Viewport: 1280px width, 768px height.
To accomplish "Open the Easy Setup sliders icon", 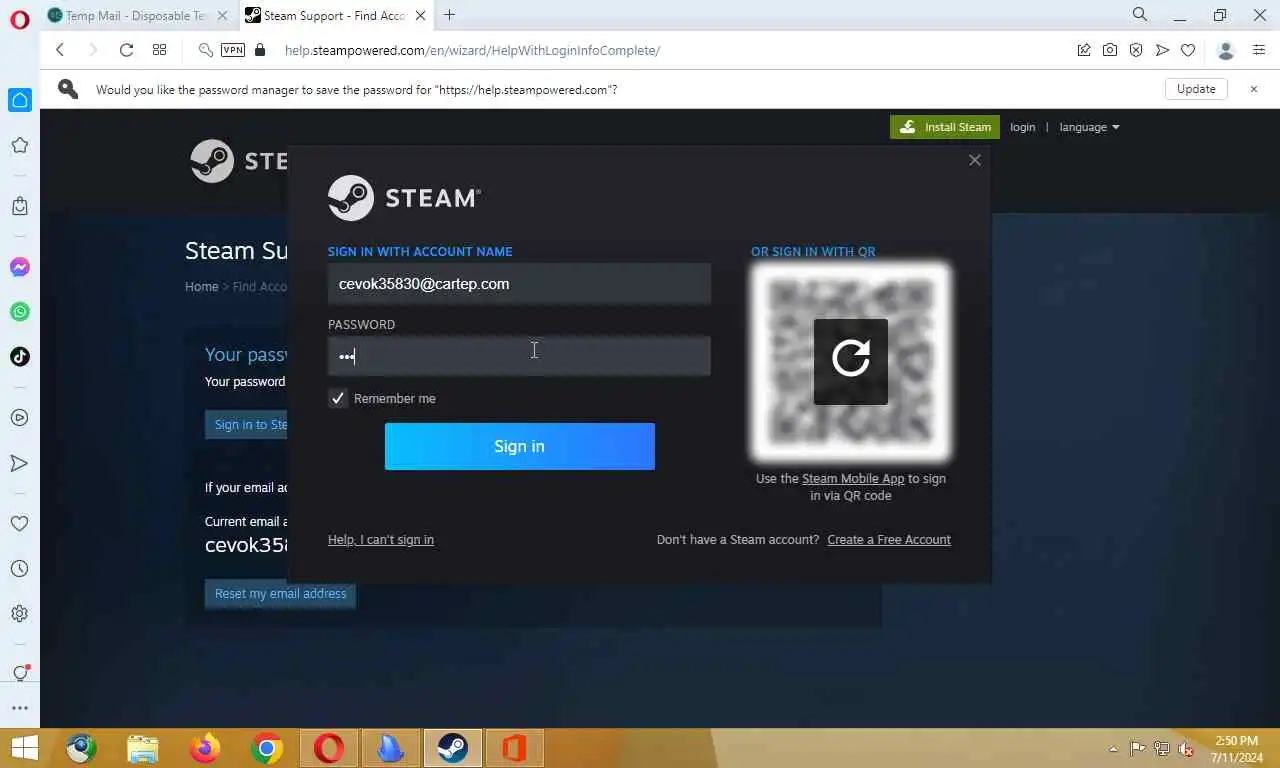I will pos(1259,50).
